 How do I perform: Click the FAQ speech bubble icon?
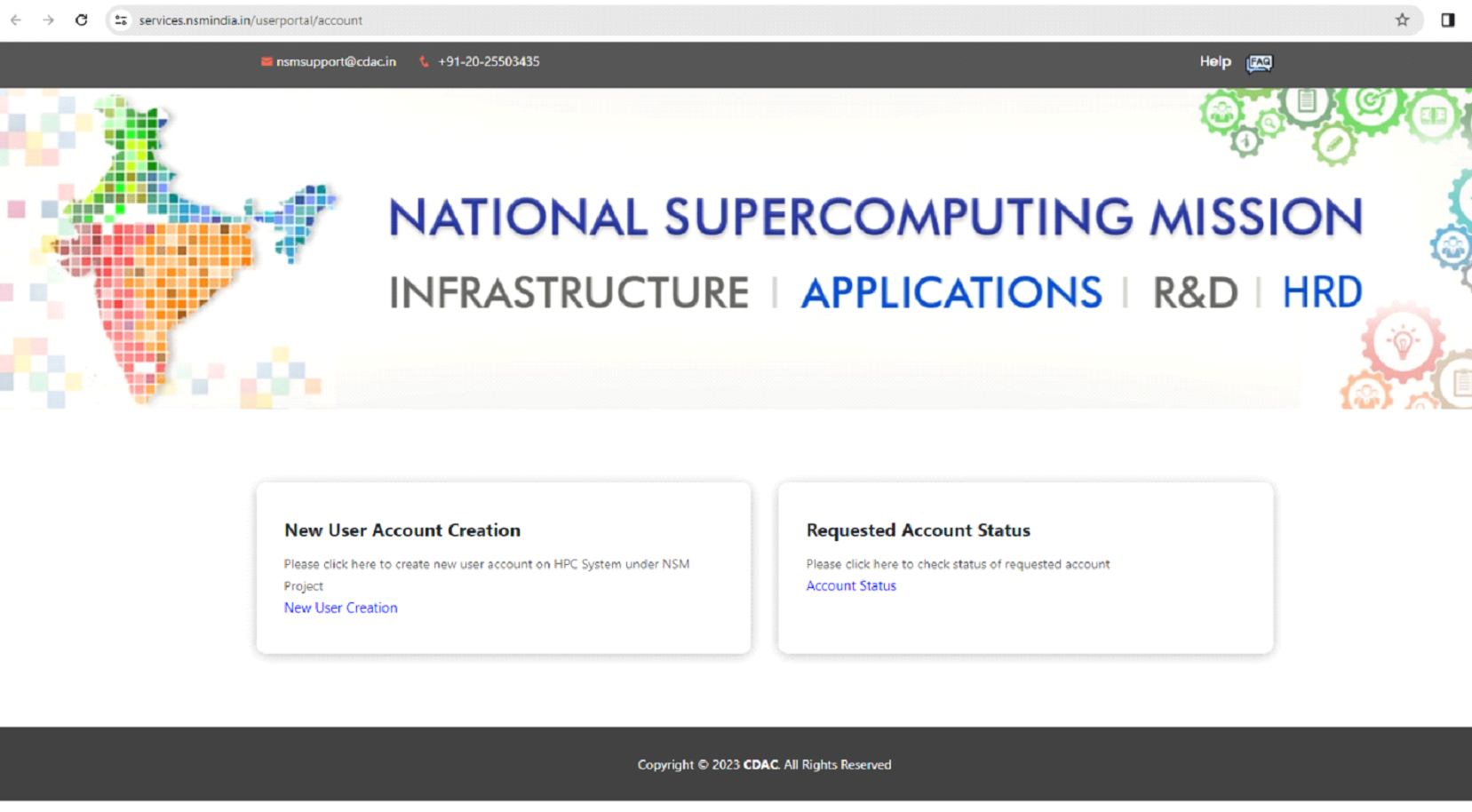1259,62
